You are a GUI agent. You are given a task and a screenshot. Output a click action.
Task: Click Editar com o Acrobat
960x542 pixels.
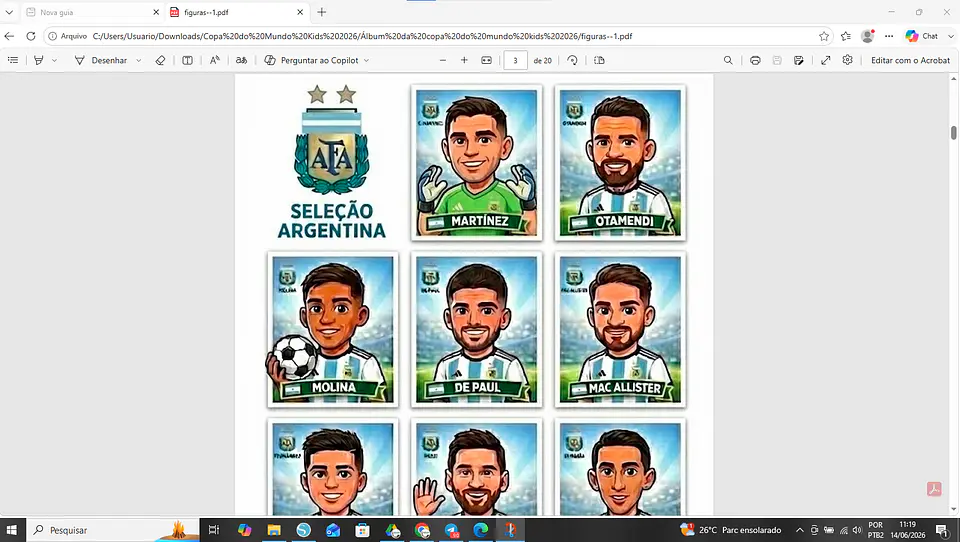pos(910,60)
